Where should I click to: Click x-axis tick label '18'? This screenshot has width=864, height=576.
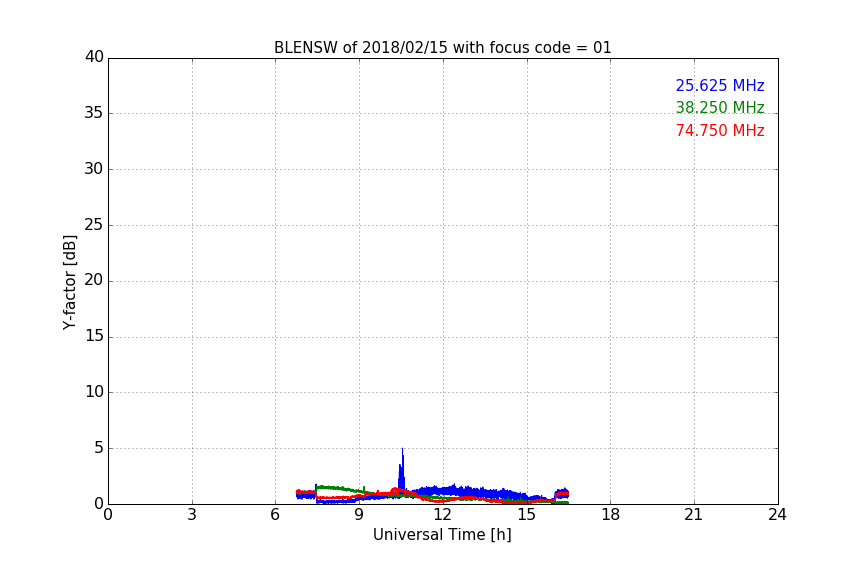[x=611, y=515]
